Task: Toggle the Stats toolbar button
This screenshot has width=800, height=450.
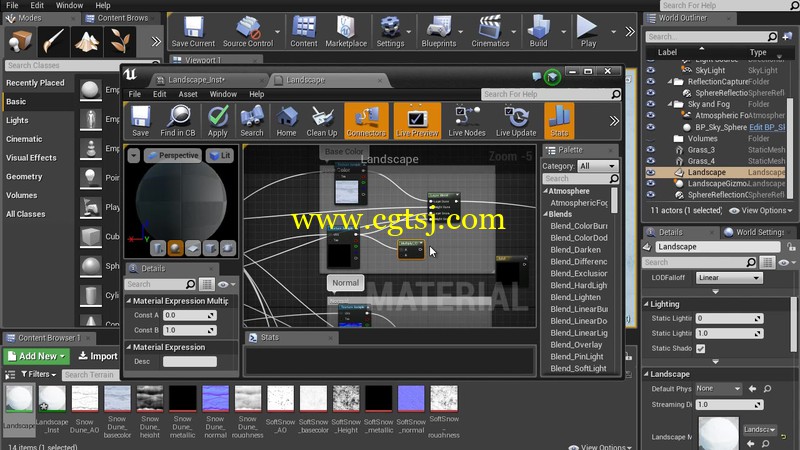Action: tap(559, 120)
